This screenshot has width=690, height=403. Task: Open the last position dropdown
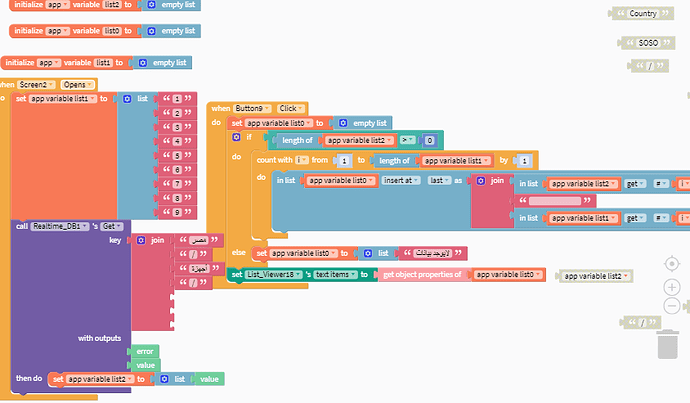pos(440,180)
